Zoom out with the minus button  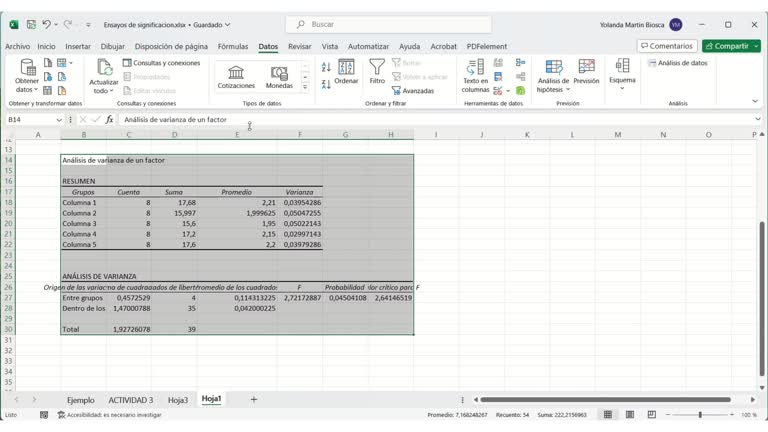(x=668, y=415)
